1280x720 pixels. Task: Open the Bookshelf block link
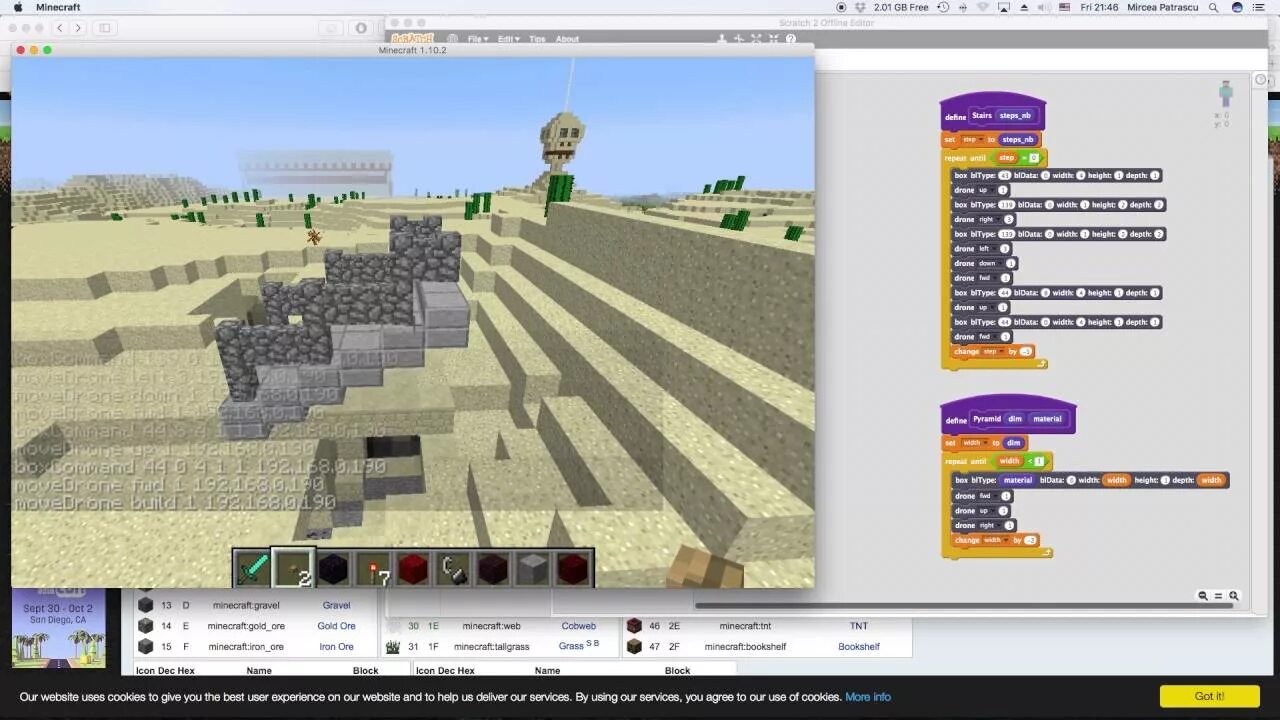pos(859,647)
